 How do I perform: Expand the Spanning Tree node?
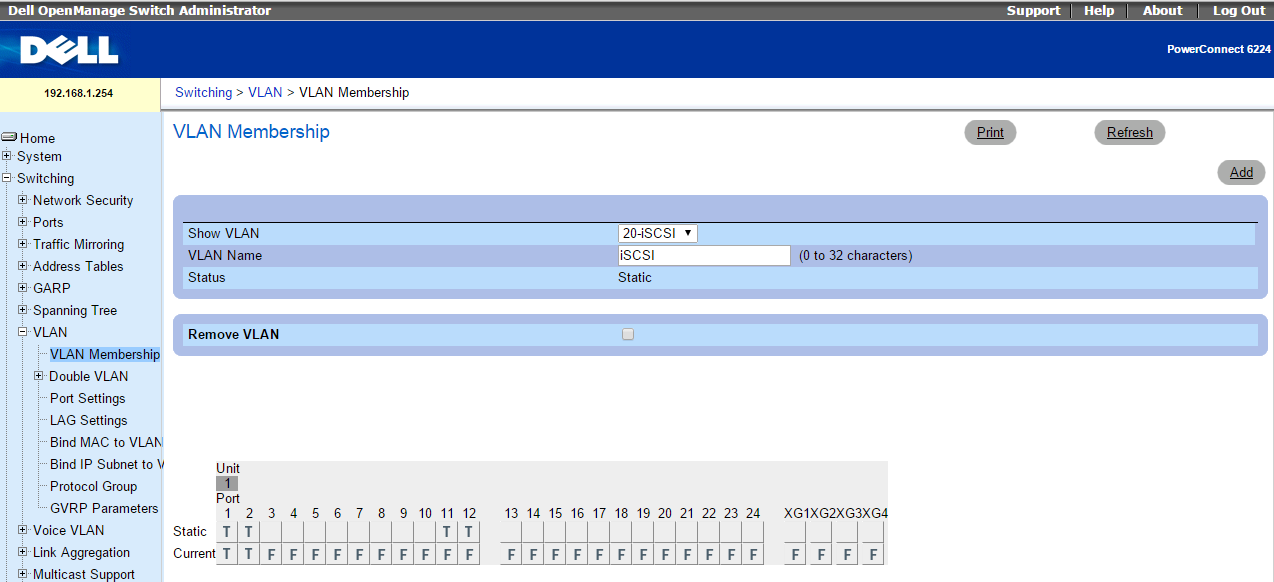(x=23, y=310)
